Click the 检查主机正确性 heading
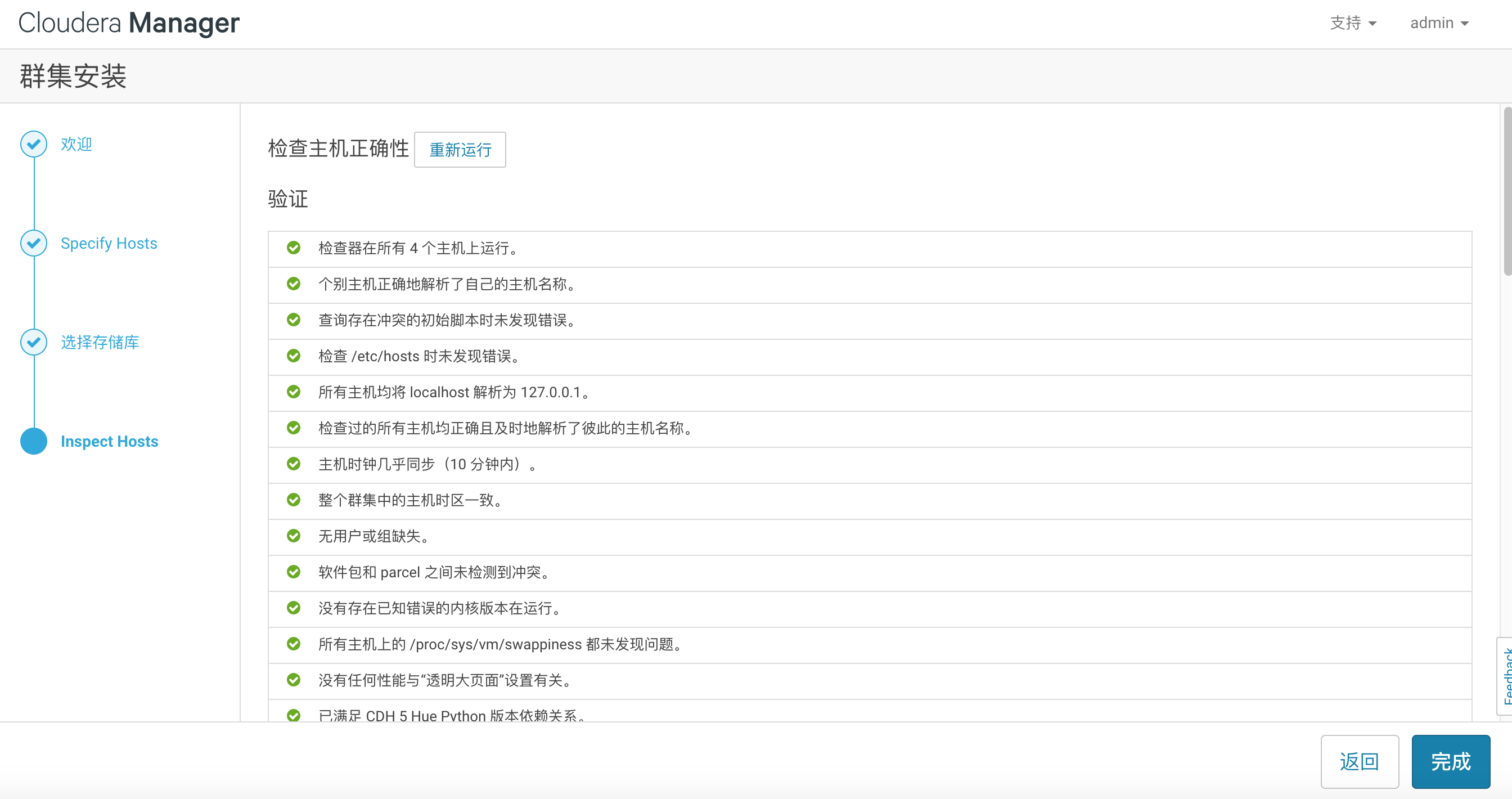This screenshot has width=1512, height=799. point(338,149)
